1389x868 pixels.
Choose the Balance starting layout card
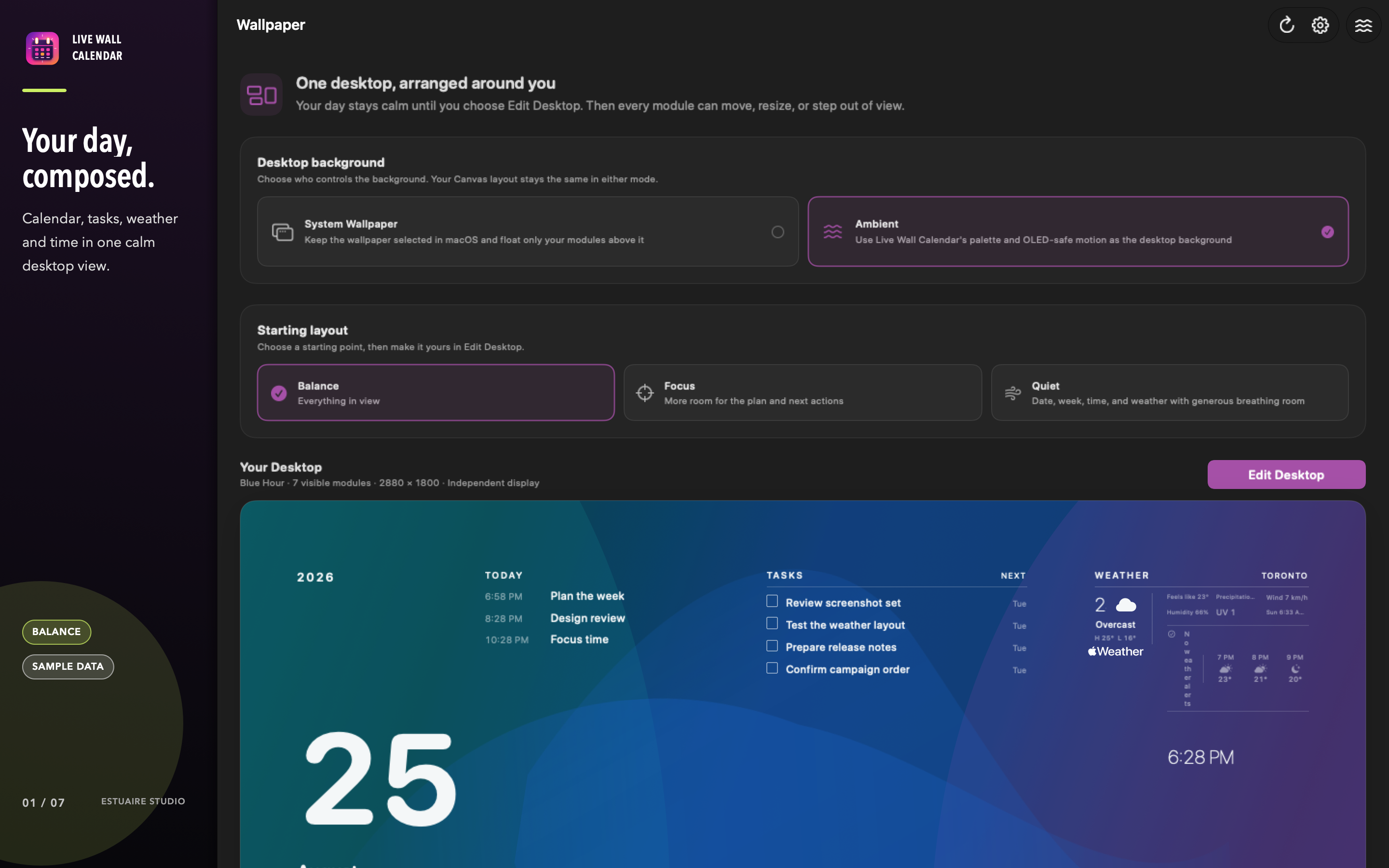tap(436, 393)
